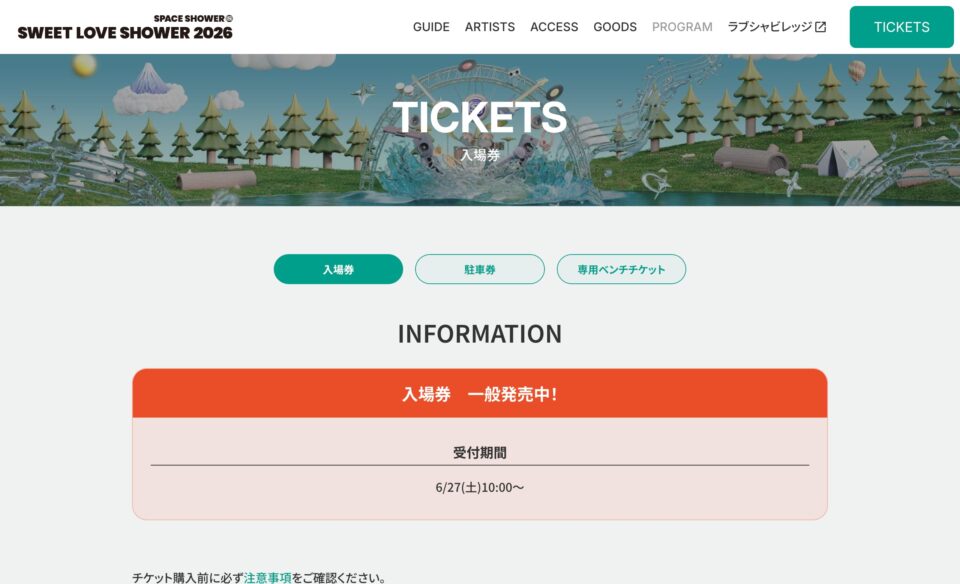Select GOODS in the top navigation
This screenshot has width=960, height=584.
615,27
